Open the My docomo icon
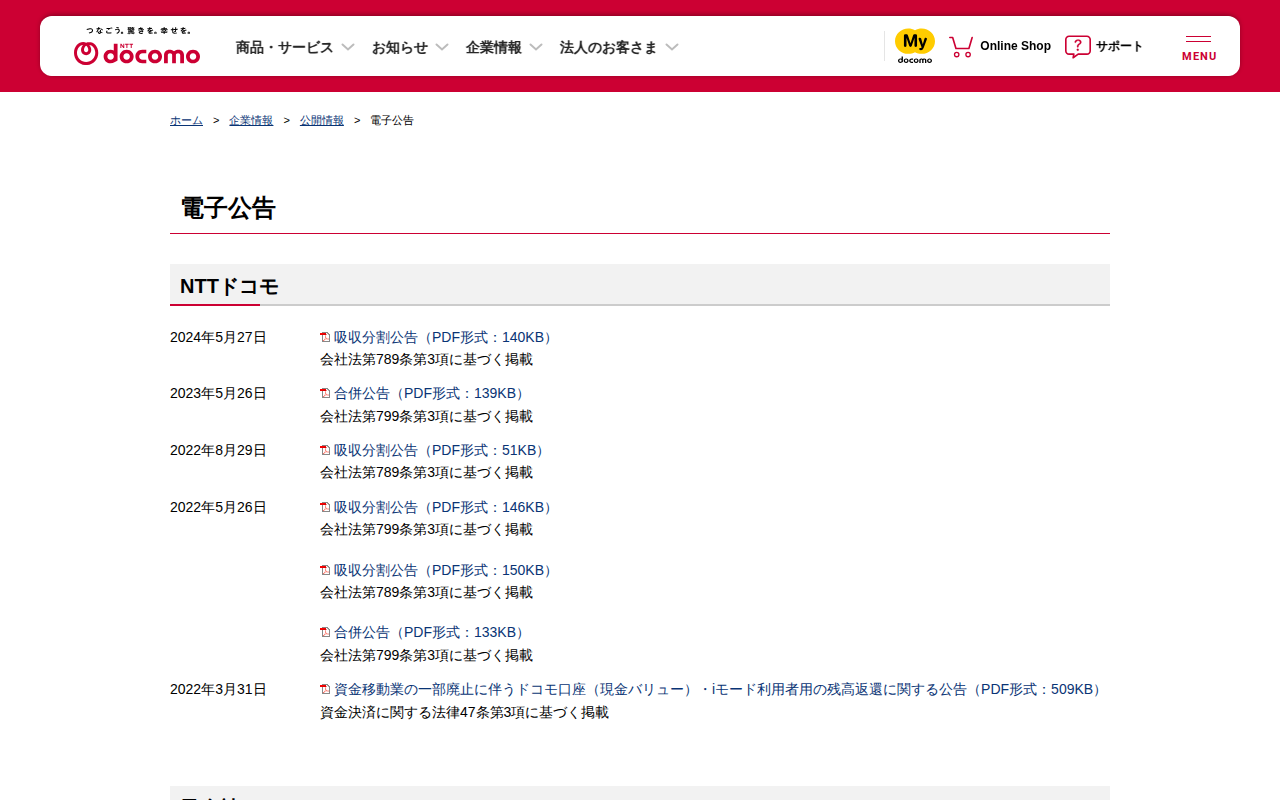Image resolution: width=1280 pixels, height=800 pixels. [x=914, y=46]
